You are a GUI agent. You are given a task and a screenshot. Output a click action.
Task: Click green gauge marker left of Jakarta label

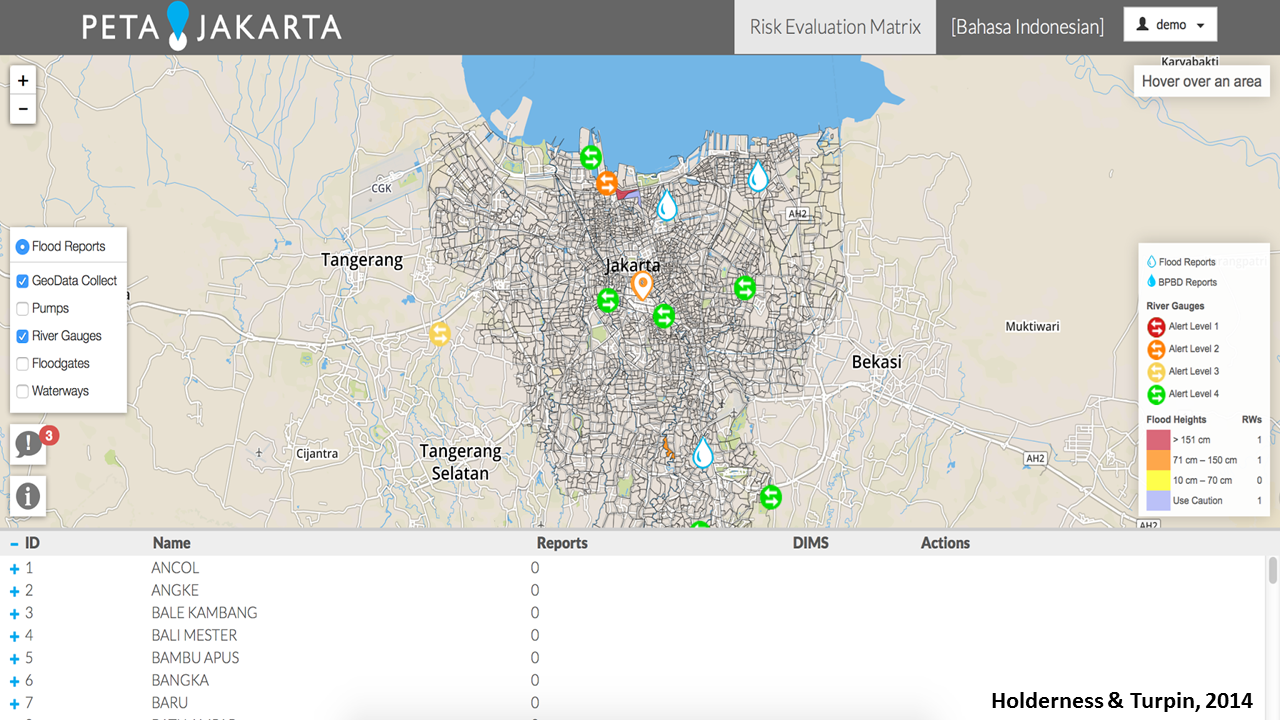(x=608, y=300)
